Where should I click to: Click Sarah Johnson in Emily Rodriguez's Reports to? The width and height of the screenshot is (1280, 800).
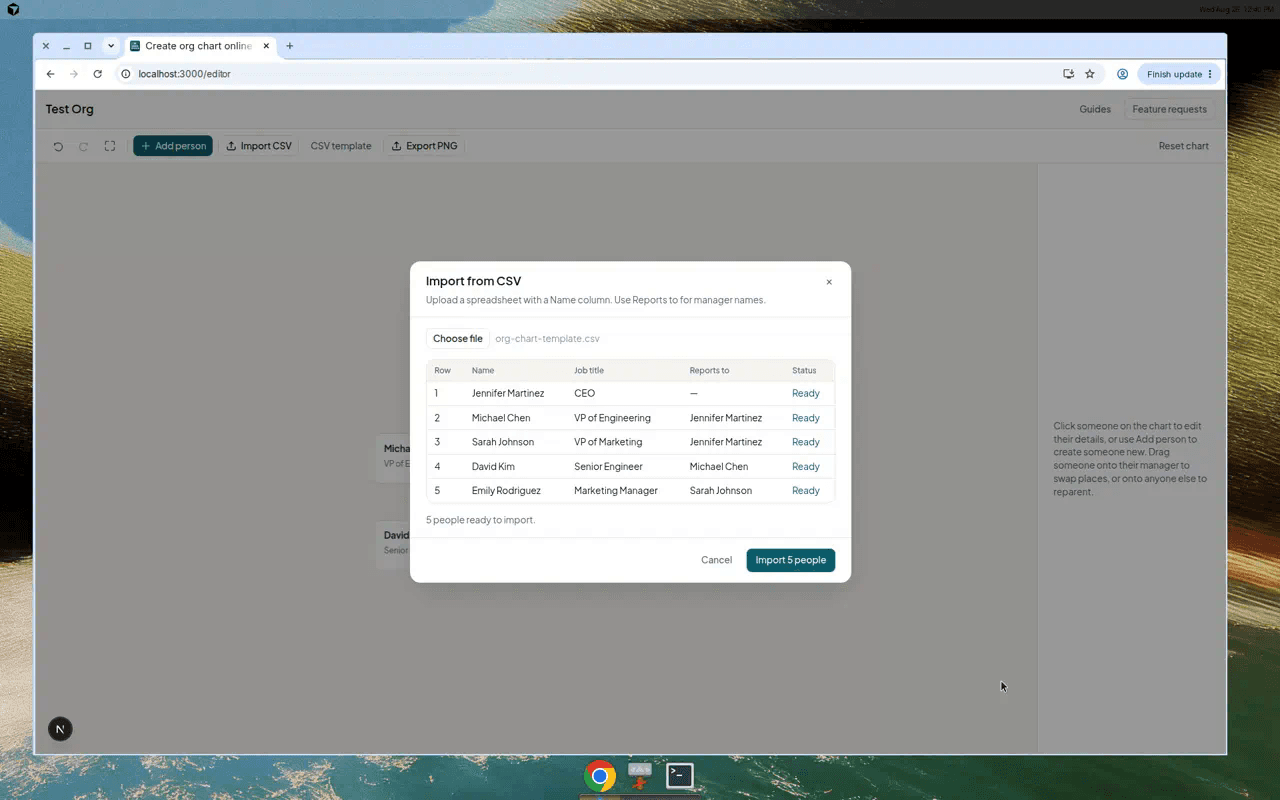pyautogui.click(x=721, y=491)
